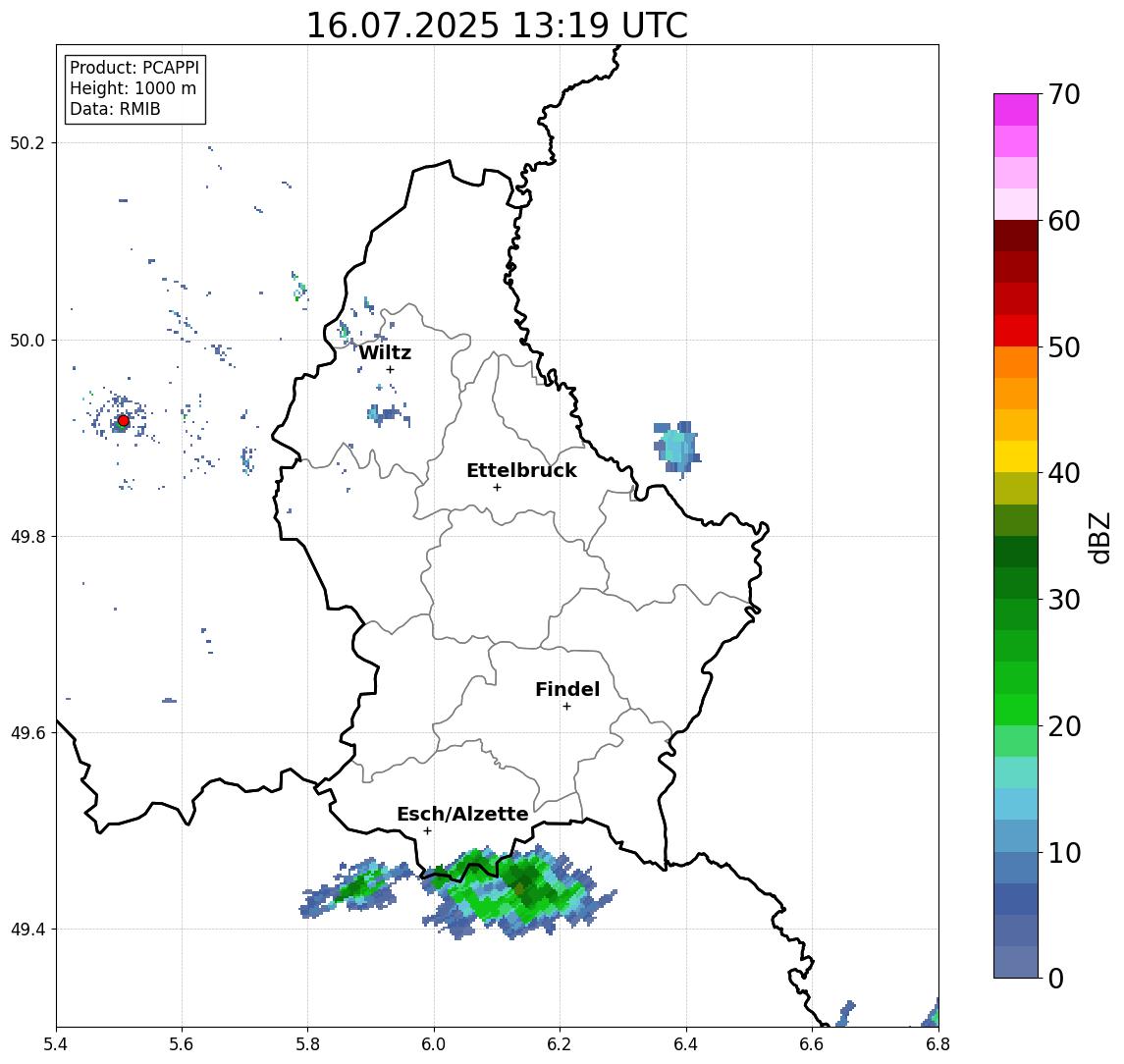Pick the bright red segment above 50
This screenshot has height=1064, width=1124.
coord(1016,331)
